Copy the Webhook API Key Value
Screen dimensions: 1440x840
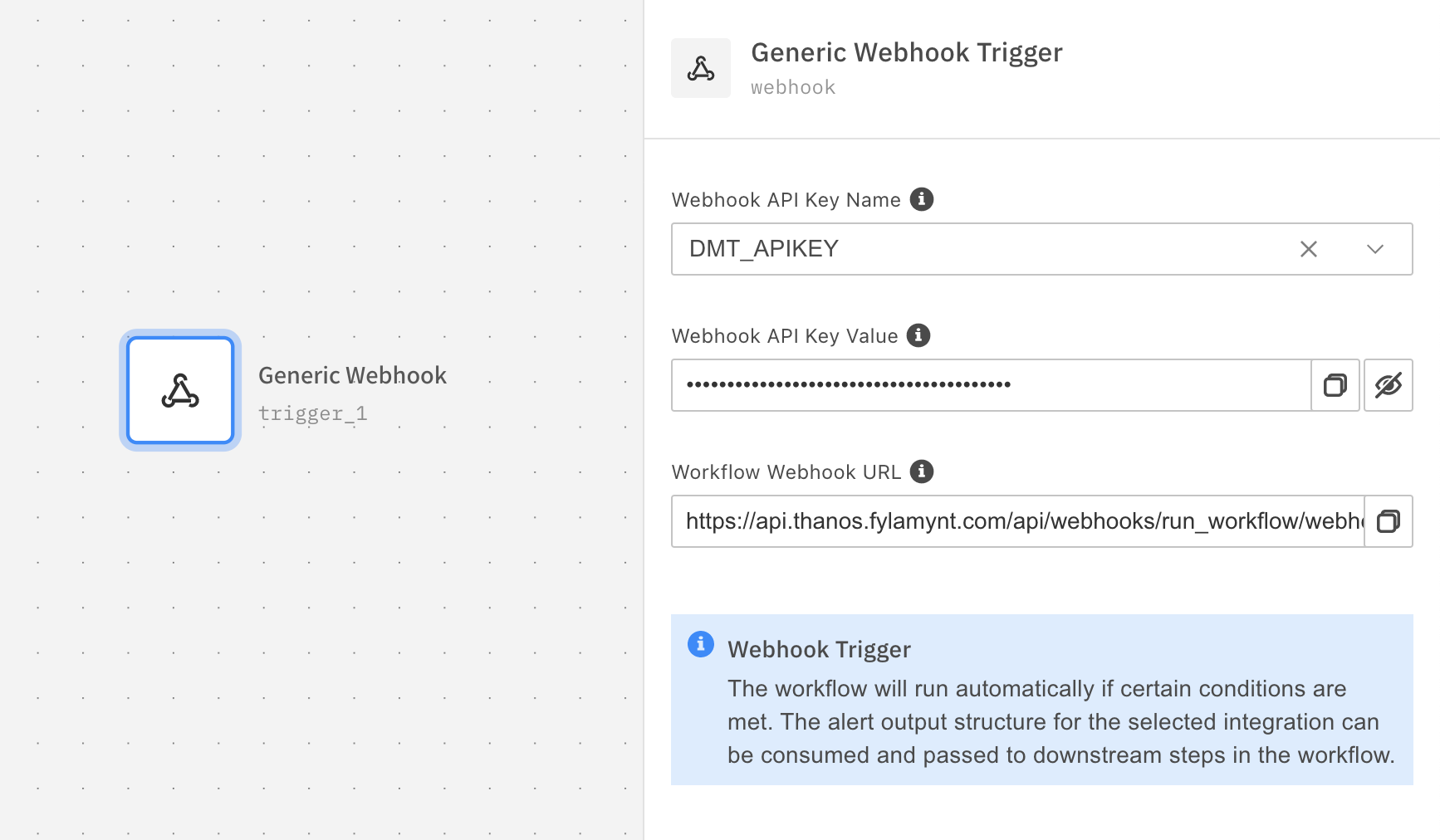[1335, 385]
